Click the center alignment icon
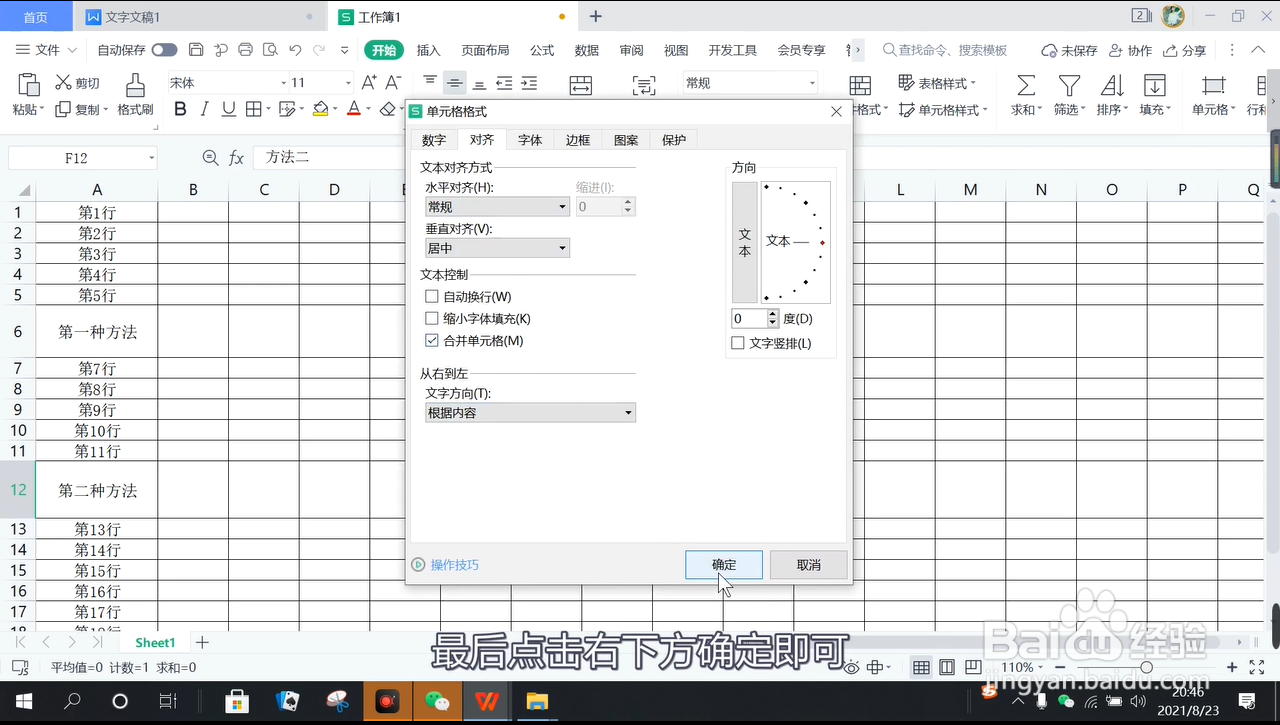This screenshot has height=725, width=1280. coord(455,82)
